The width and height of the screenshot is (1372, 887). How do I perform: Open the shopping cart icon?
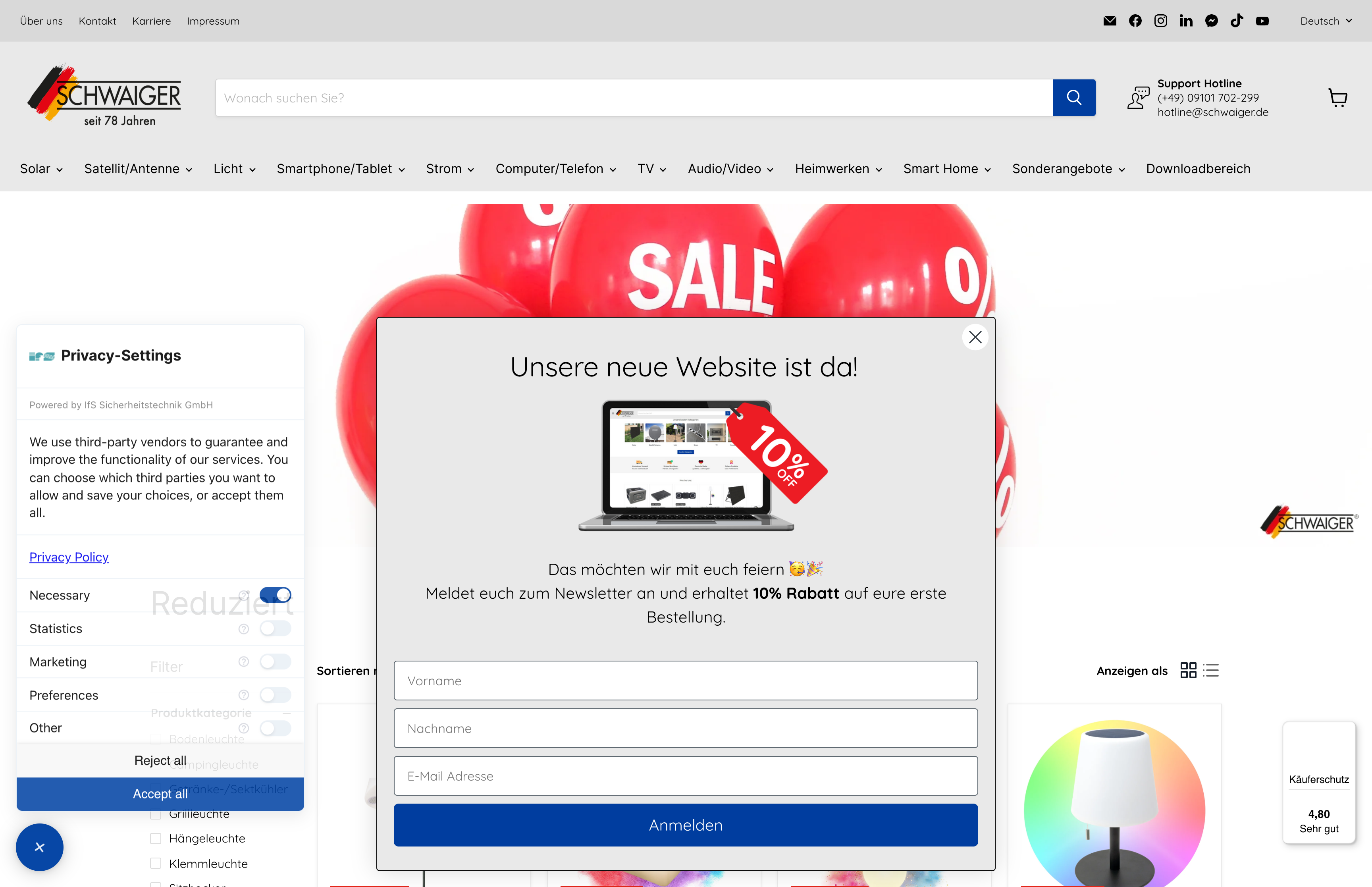[1337, 97]
